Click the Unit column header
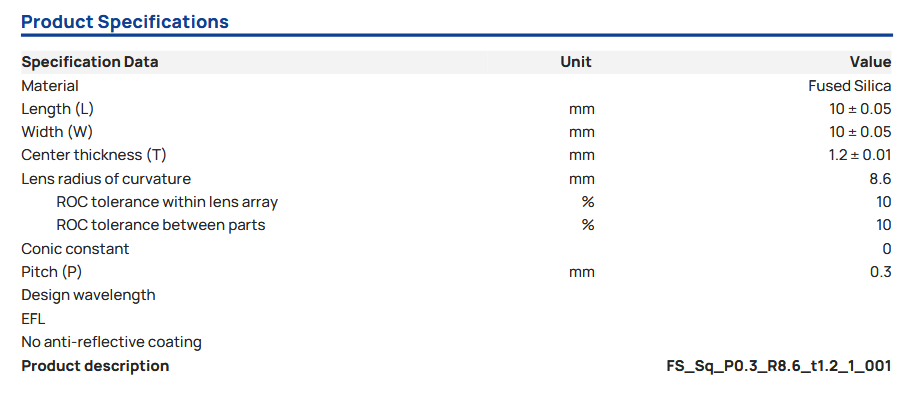The height and width of the screenshot is (412, 914). tap(576, 62)
